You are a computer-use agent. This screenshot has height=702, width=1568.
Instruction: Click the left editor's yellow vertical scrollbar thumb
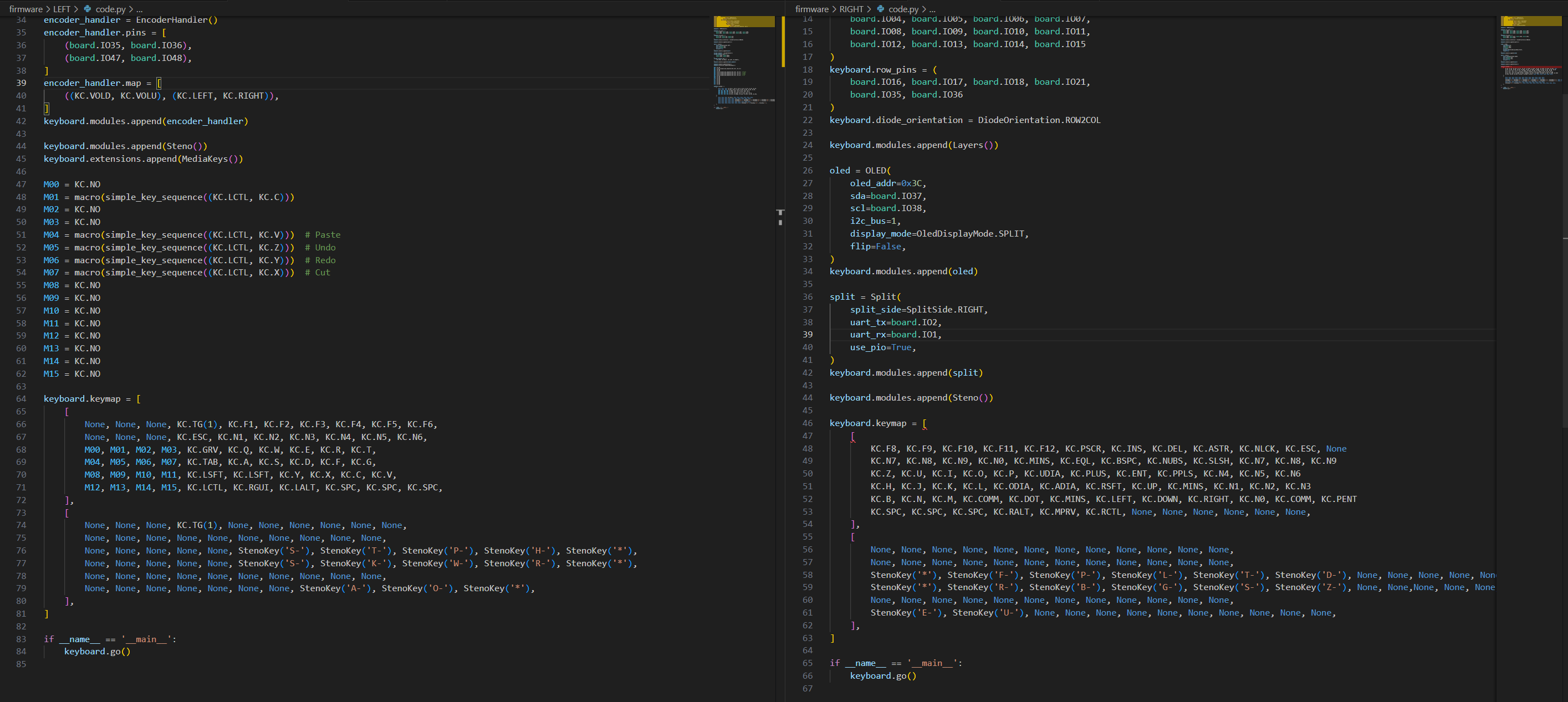[x=783, y=43]
